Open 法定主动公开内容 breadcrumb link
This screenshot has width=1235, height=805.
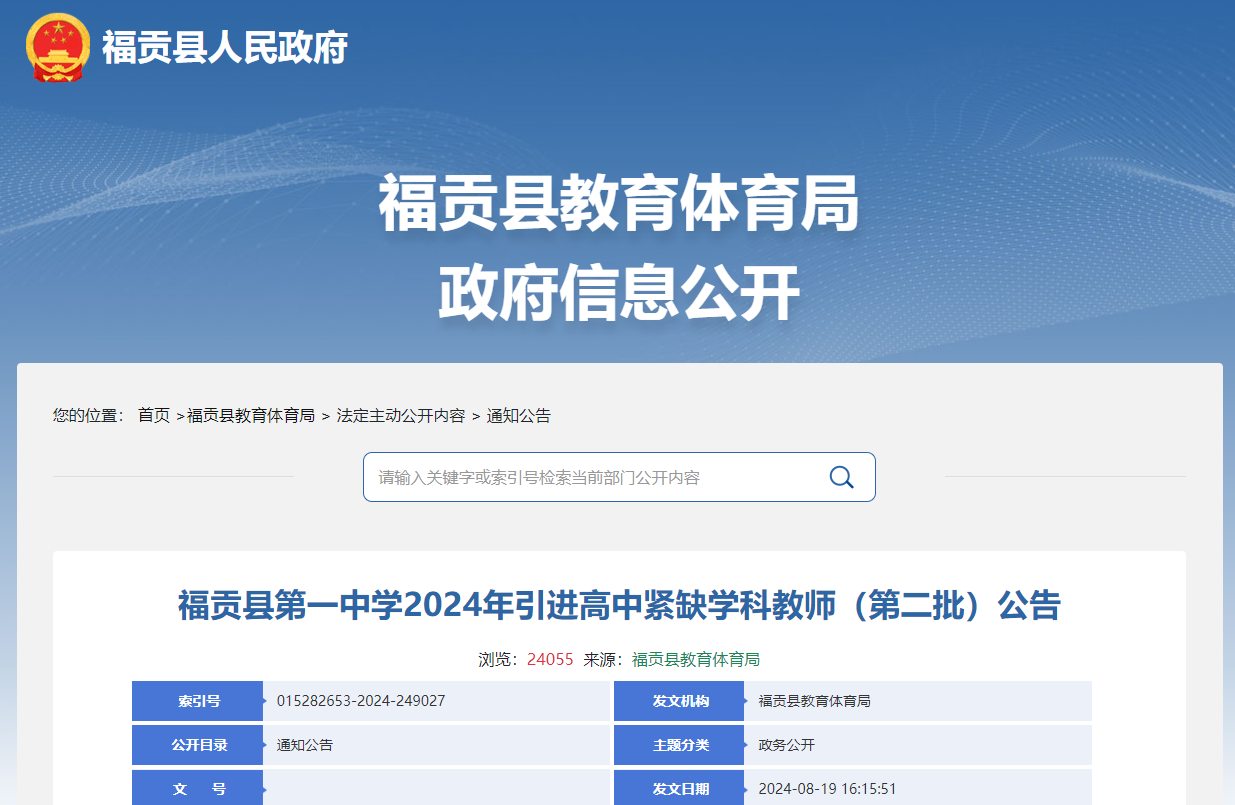point(401,416)
